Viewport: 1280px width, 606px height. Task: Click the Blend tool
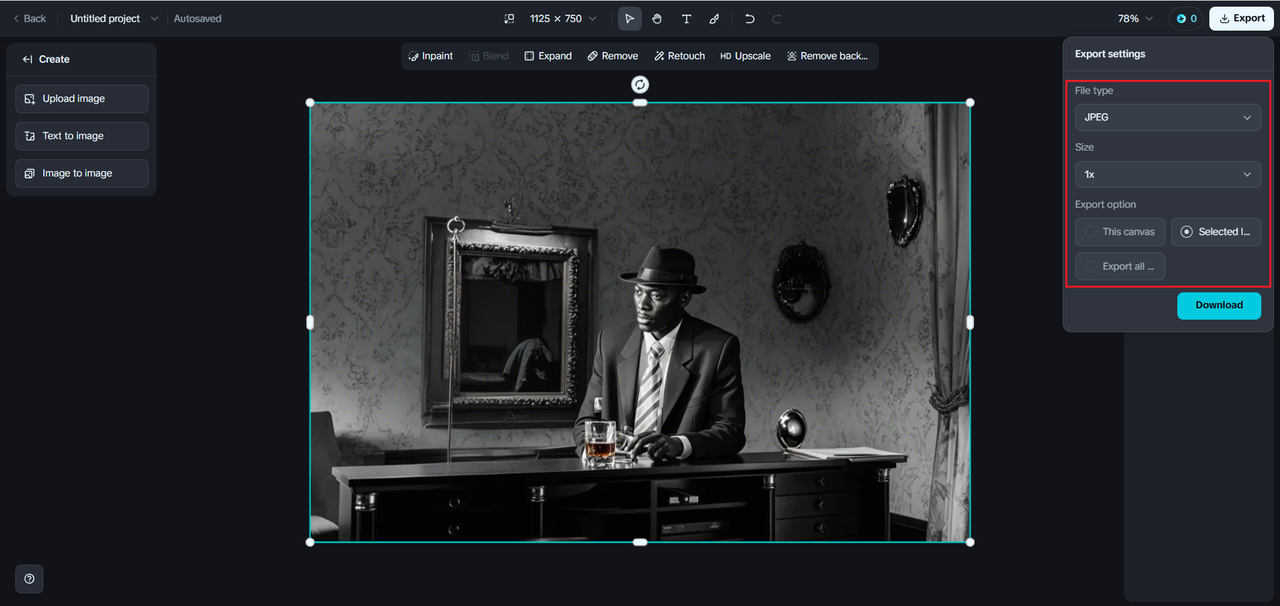489,56
